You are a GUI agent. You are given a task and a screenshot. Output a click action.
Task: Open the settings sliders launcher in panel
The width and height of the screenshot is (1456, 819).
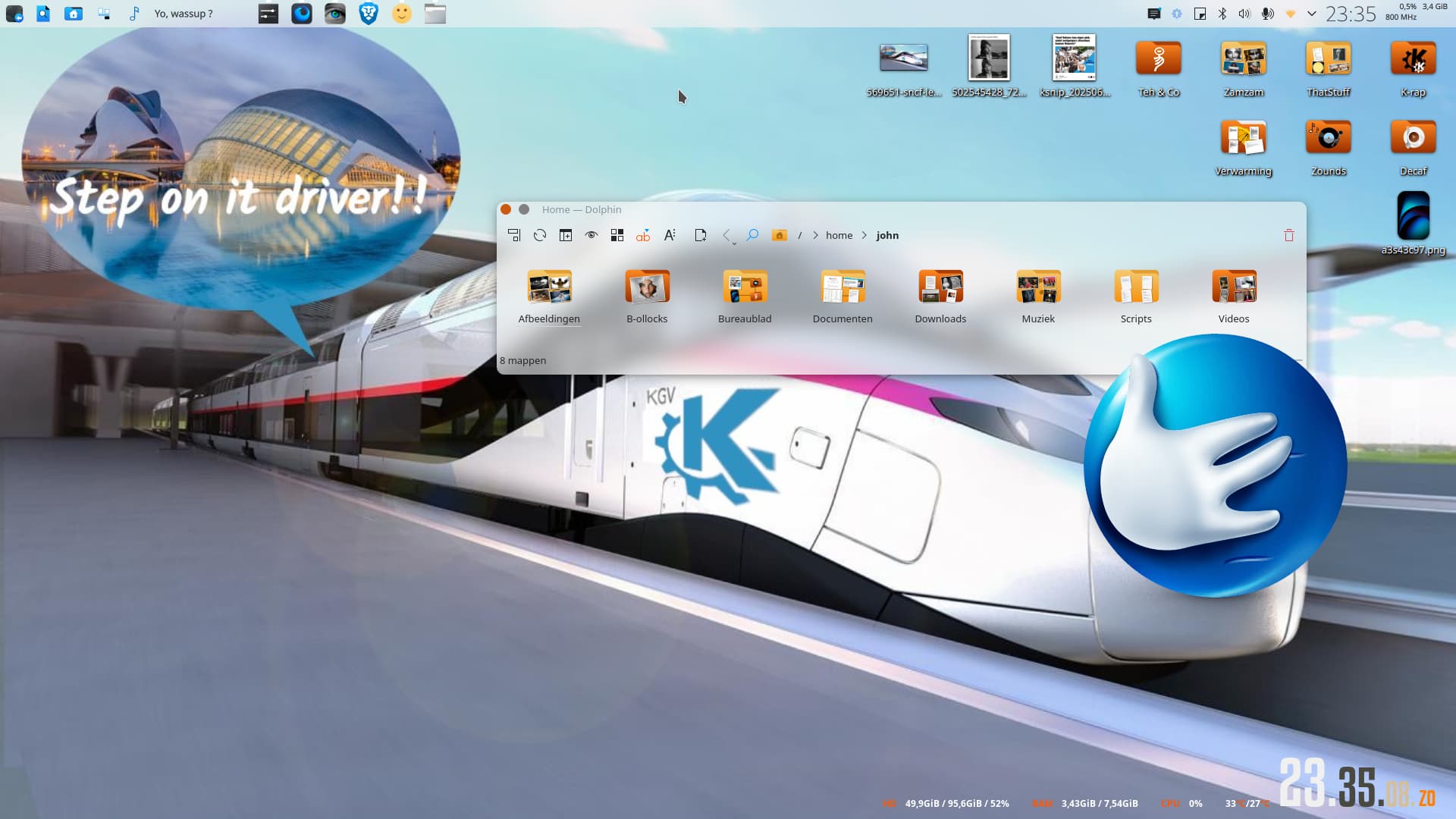click(268, 14)
